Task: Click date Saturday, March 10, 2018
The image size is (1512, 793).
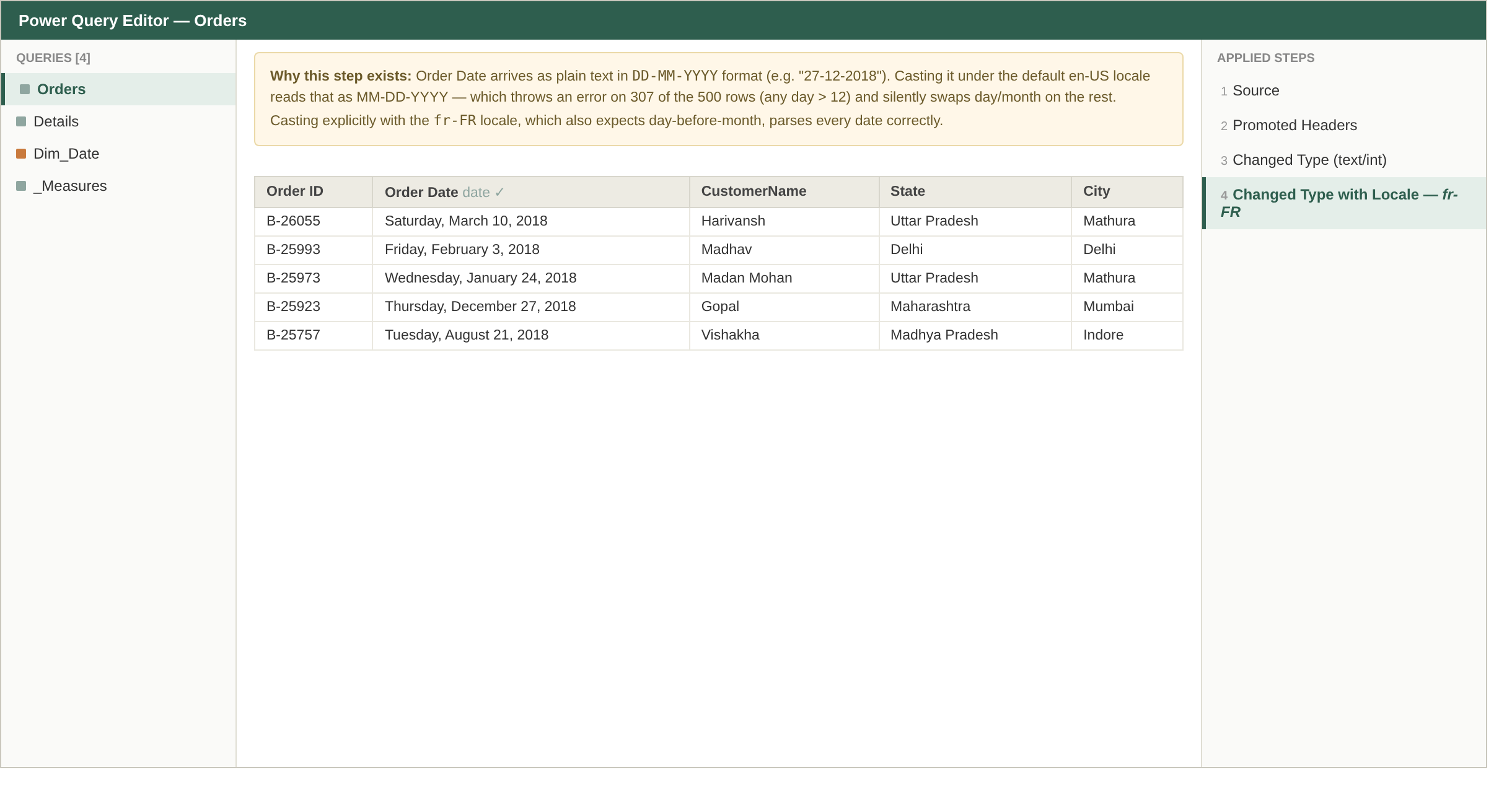Action: pos(531,221)
